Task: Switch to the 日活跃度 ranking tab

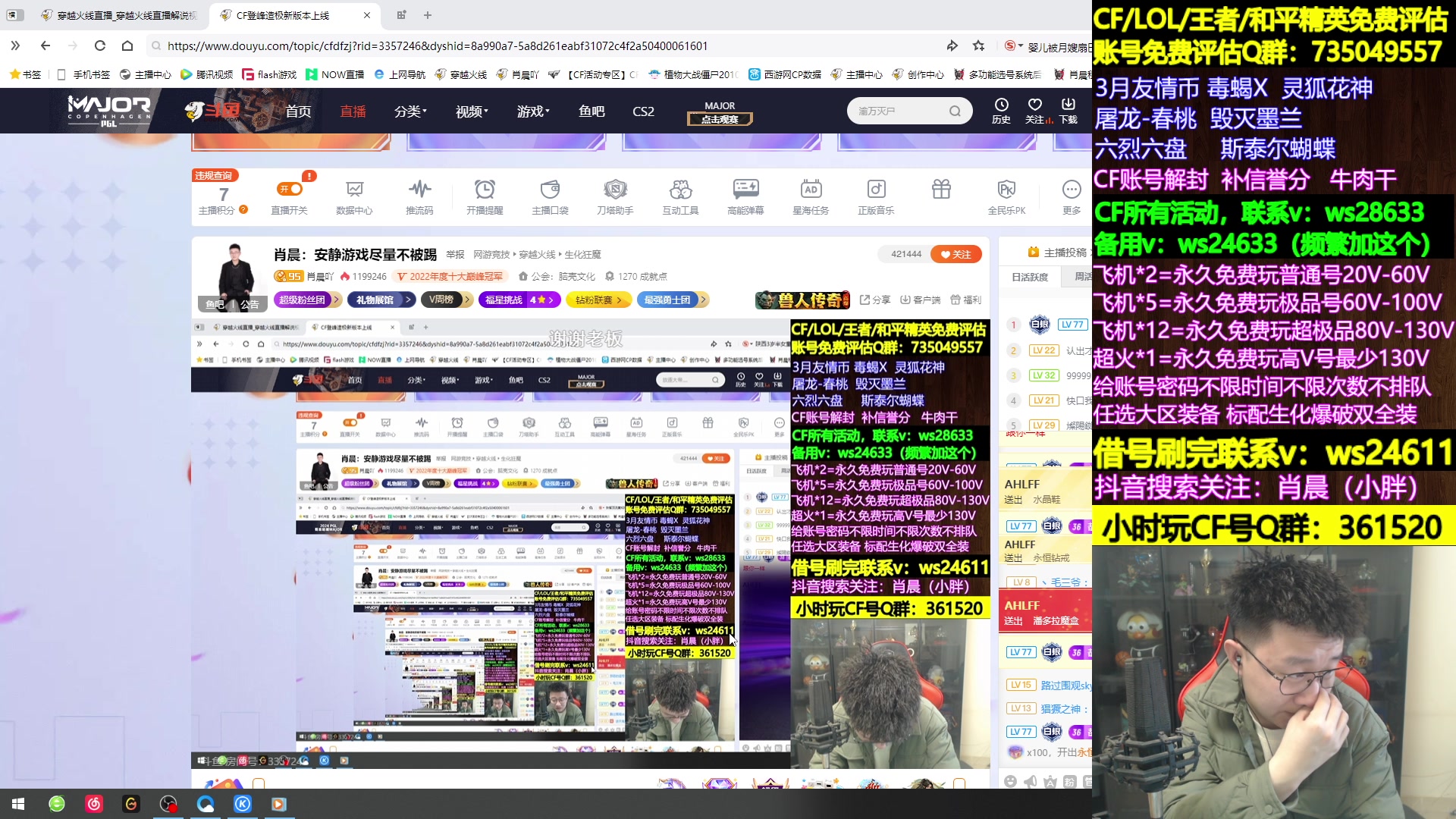Action: [x=1030, y=278]
